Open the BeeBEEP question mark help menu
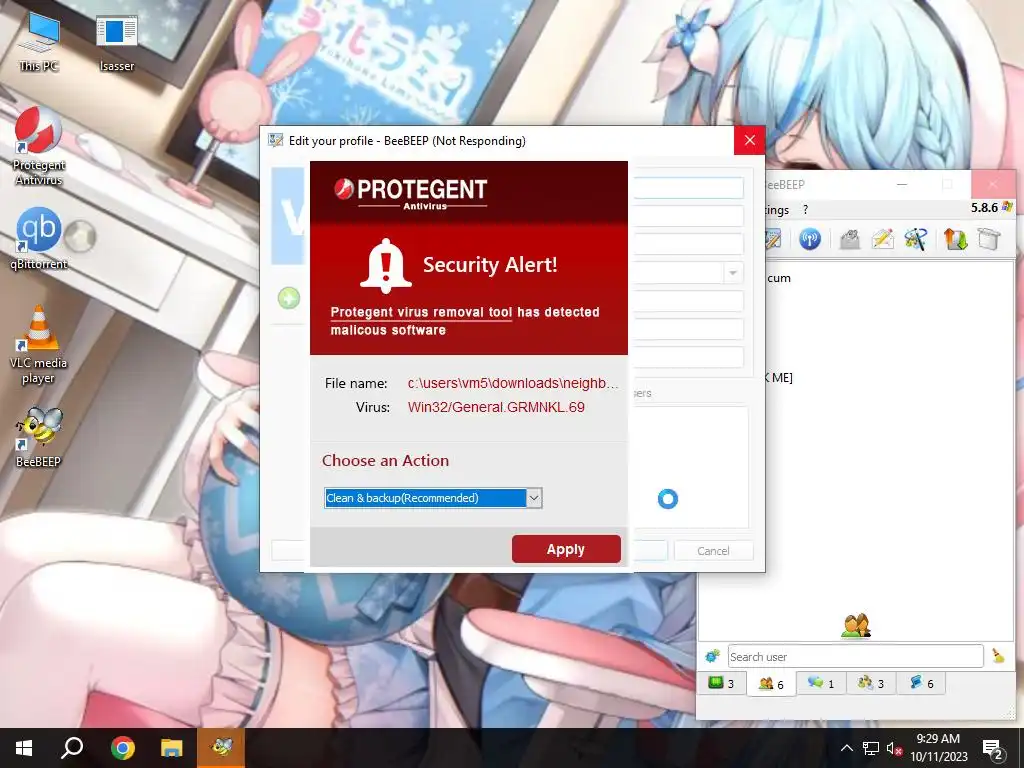This screenshot has height=768, width=1024. coord(805,210)
